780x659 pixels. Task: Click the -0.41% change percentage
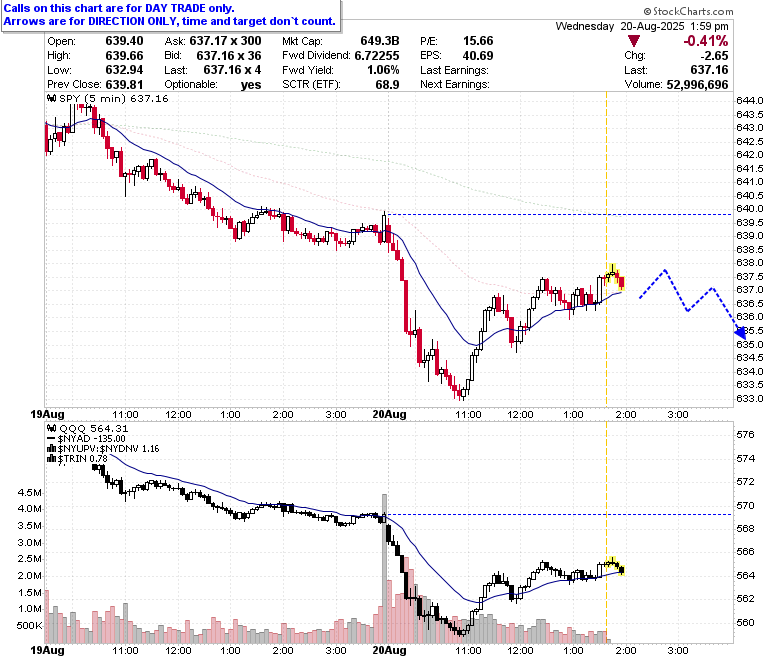pos(705,41)
